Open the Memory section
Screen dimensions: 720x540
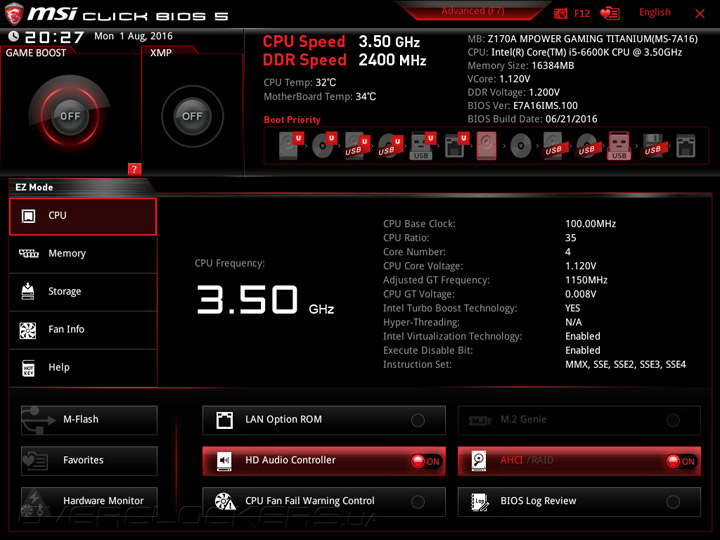pos(83,254)
